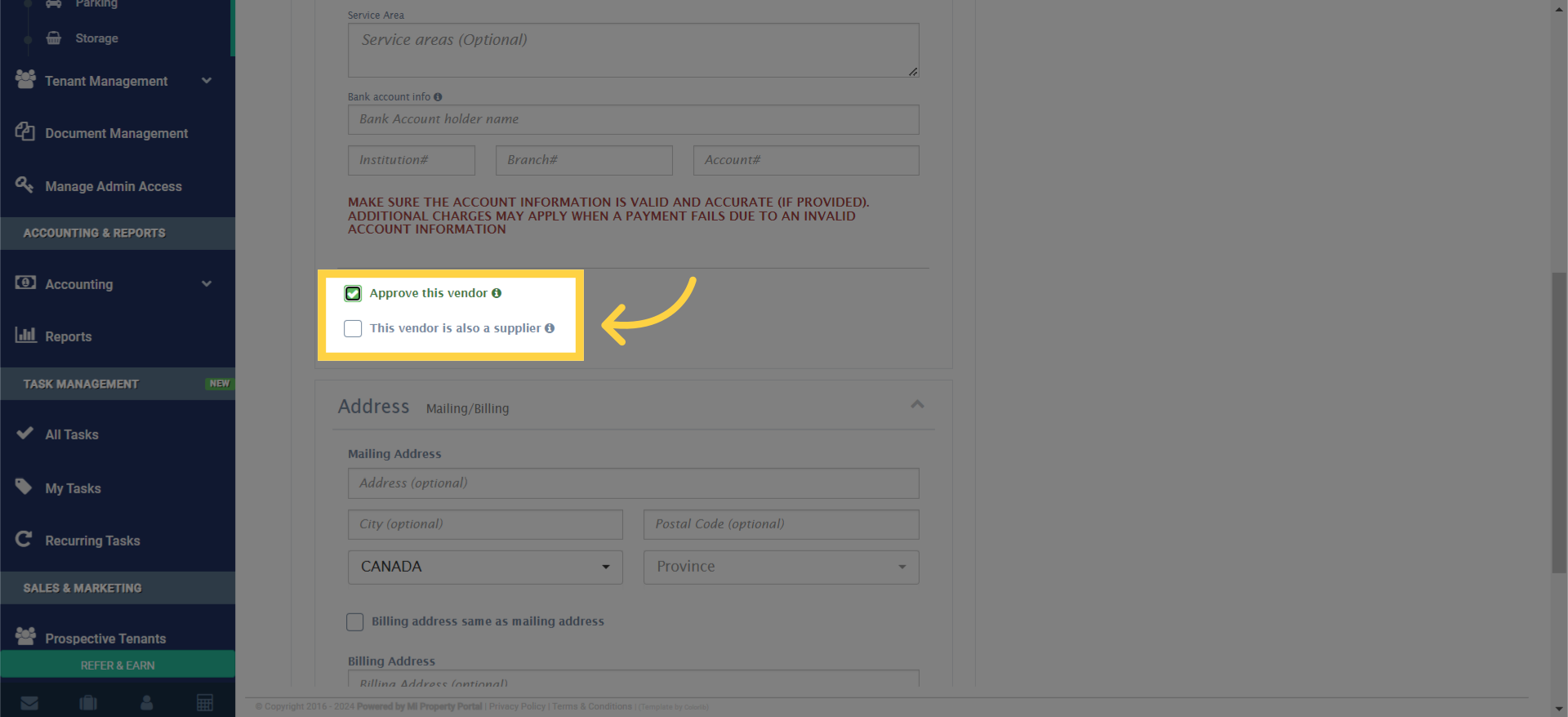
Task: Click the Tenant Management people icon
Action: click(x=25, y=79)
